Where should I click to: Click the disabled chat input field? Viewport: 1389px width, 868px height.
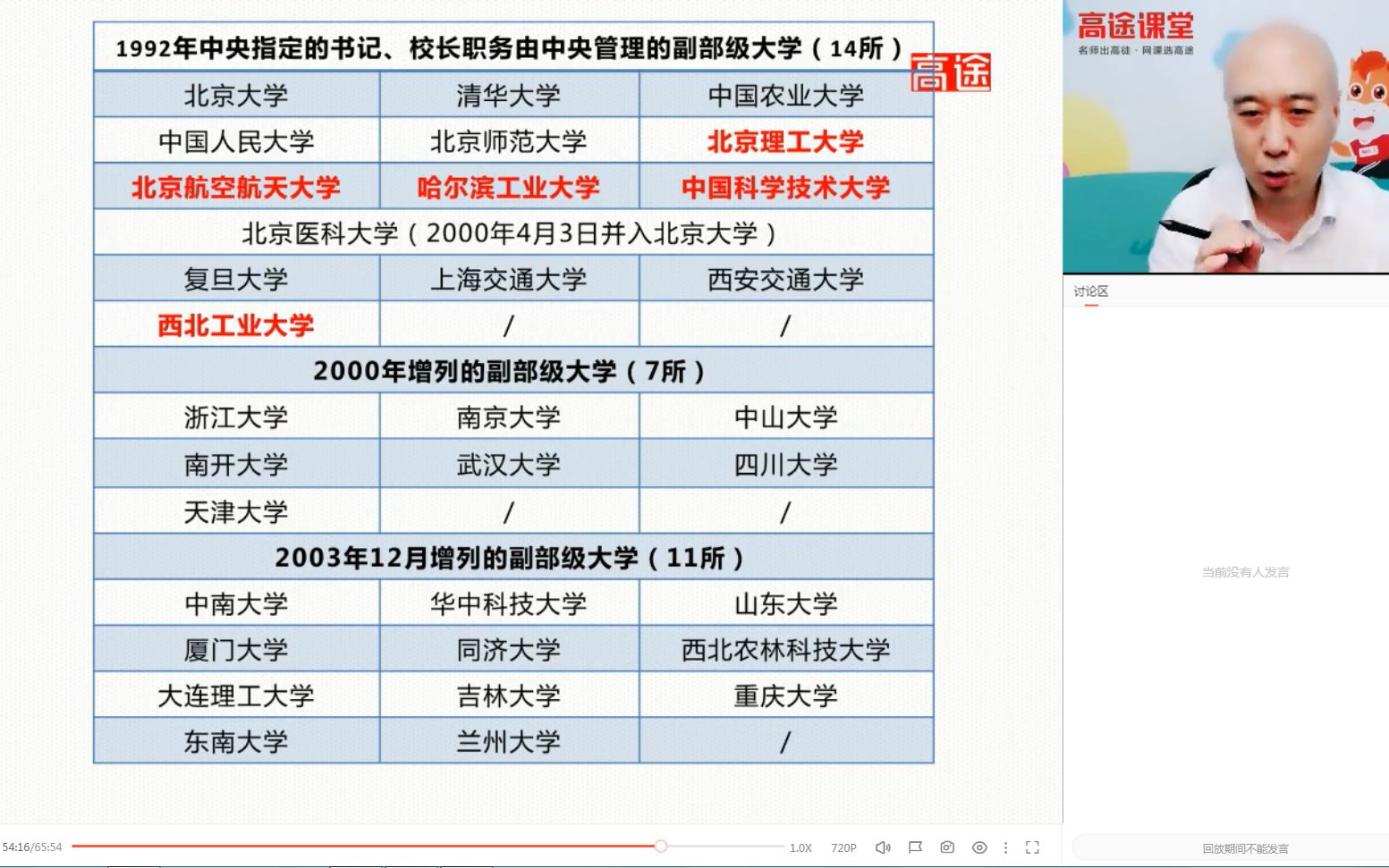pos(1231,848)
